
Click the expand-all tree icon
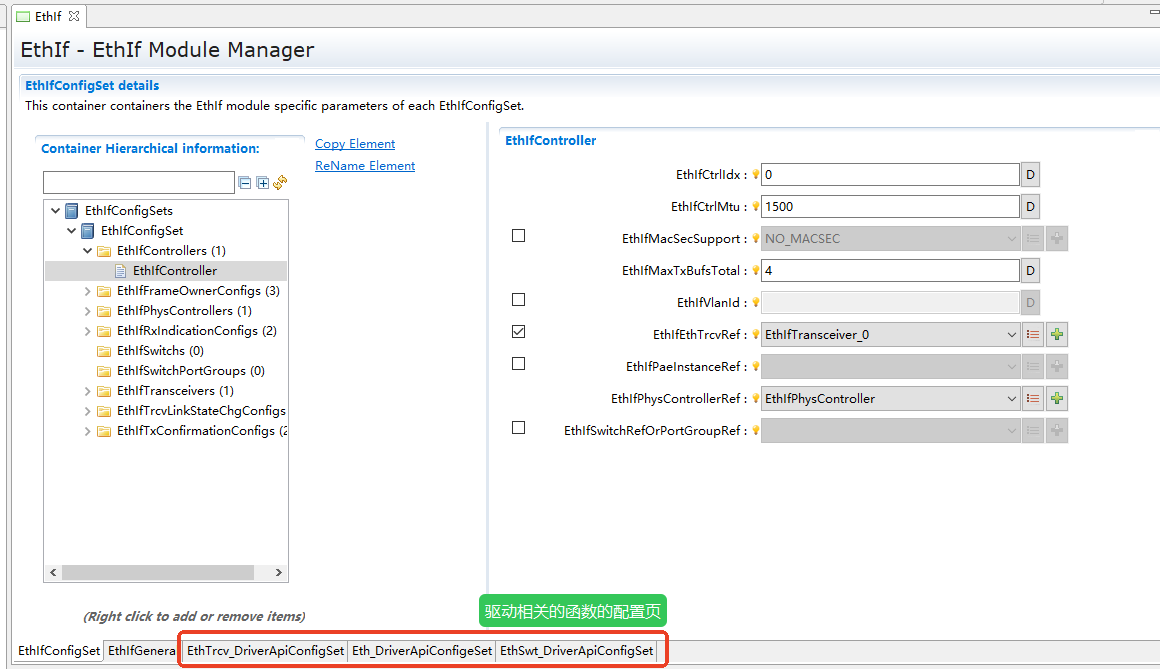(x=261, y=182)
